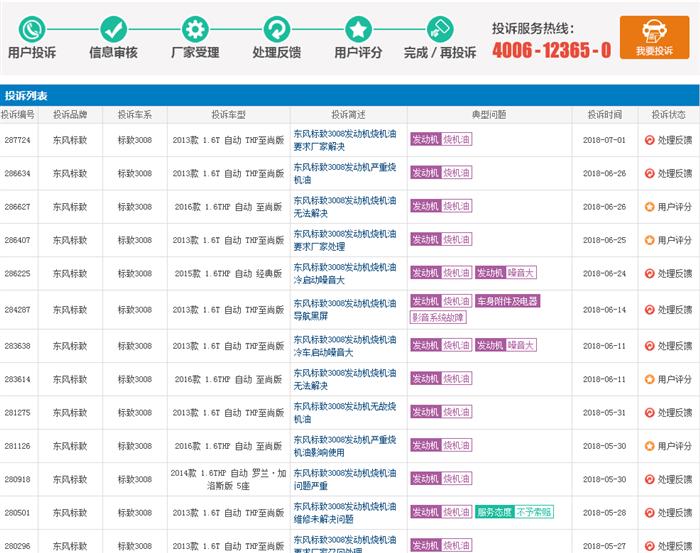The width and height of the screenshot is (700, 553).
Task: Click the 投诉车型 column header
Action: pyautogui.click(x=229, y=115)
